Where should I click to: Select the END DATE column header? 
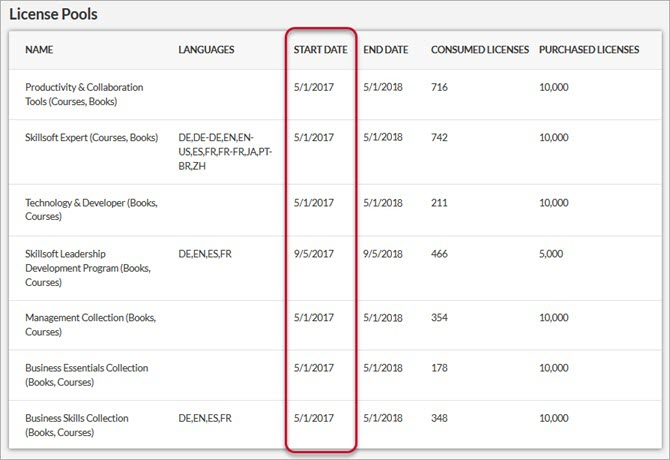386,49
